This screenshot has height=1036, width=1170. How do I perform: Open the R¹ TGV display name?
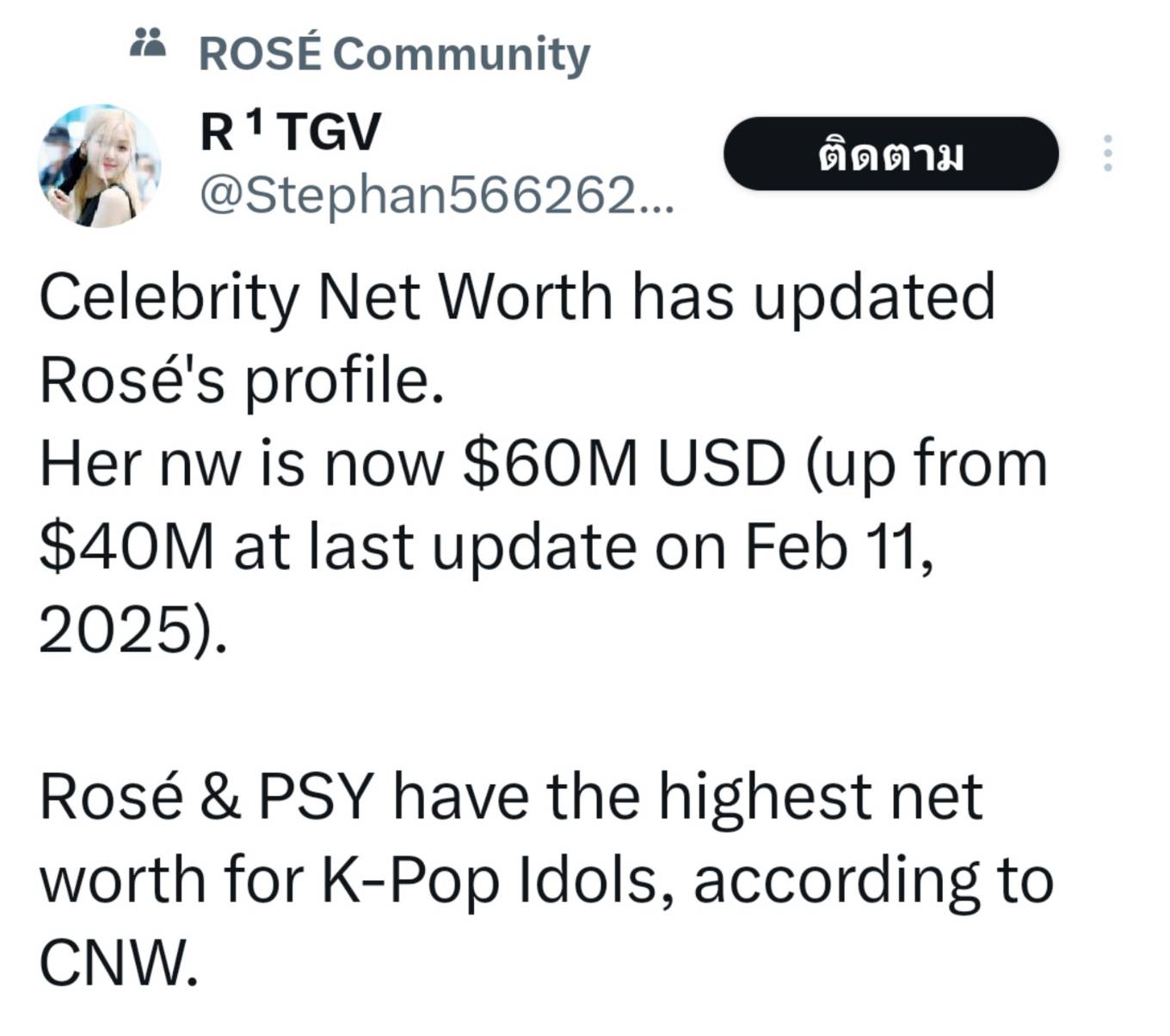[289, 133]
